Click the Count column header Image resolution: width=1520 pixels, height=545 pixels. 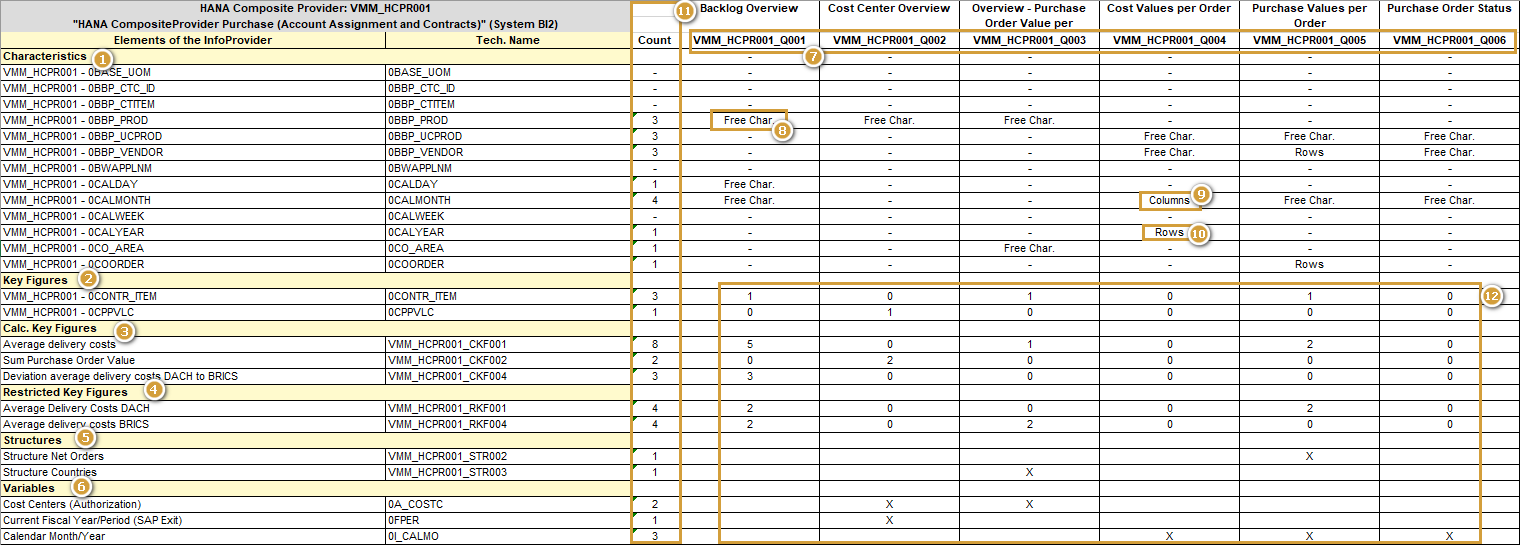(x=654, y=41)
